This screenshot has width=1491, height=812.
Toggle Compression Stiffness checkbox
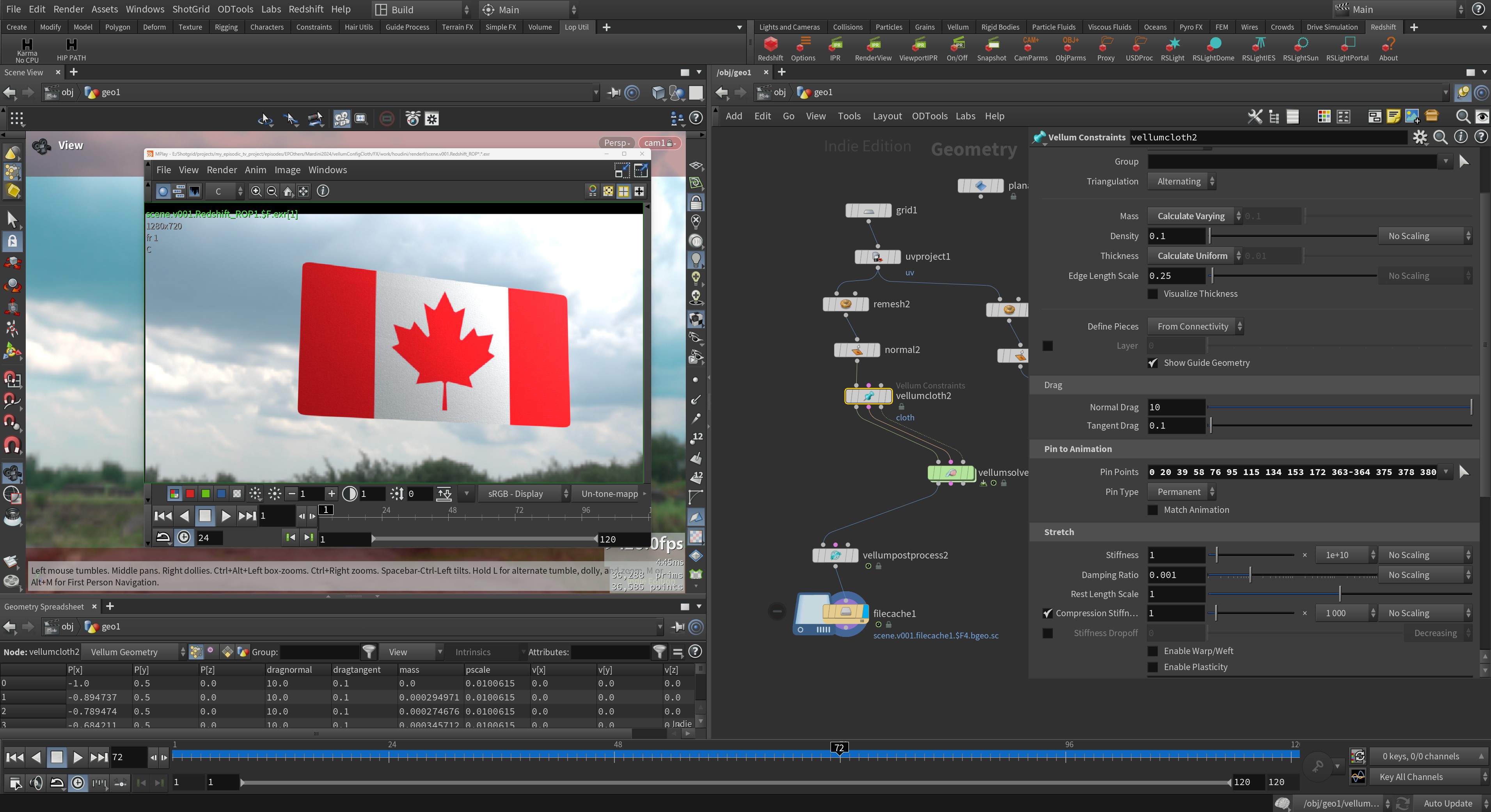[1047, 613]
